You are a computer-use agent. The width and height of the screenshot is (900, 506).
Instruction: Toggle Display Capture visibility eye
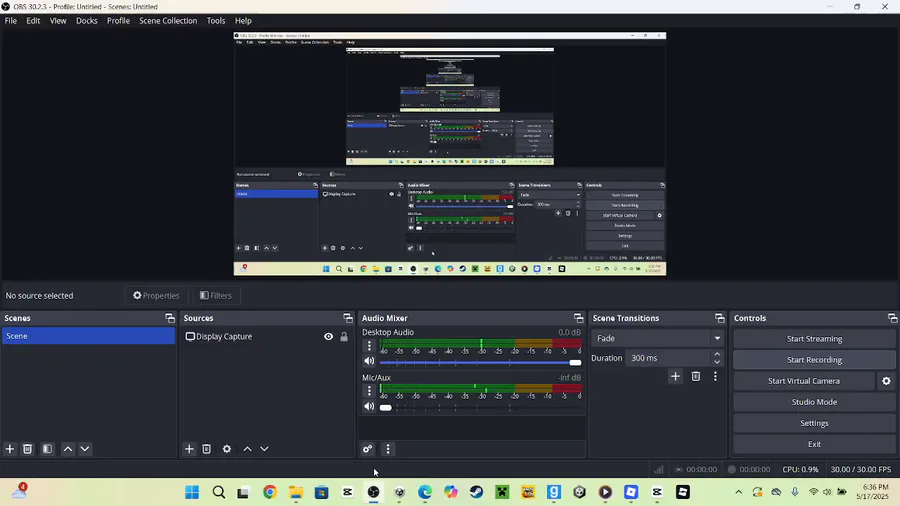328,337
